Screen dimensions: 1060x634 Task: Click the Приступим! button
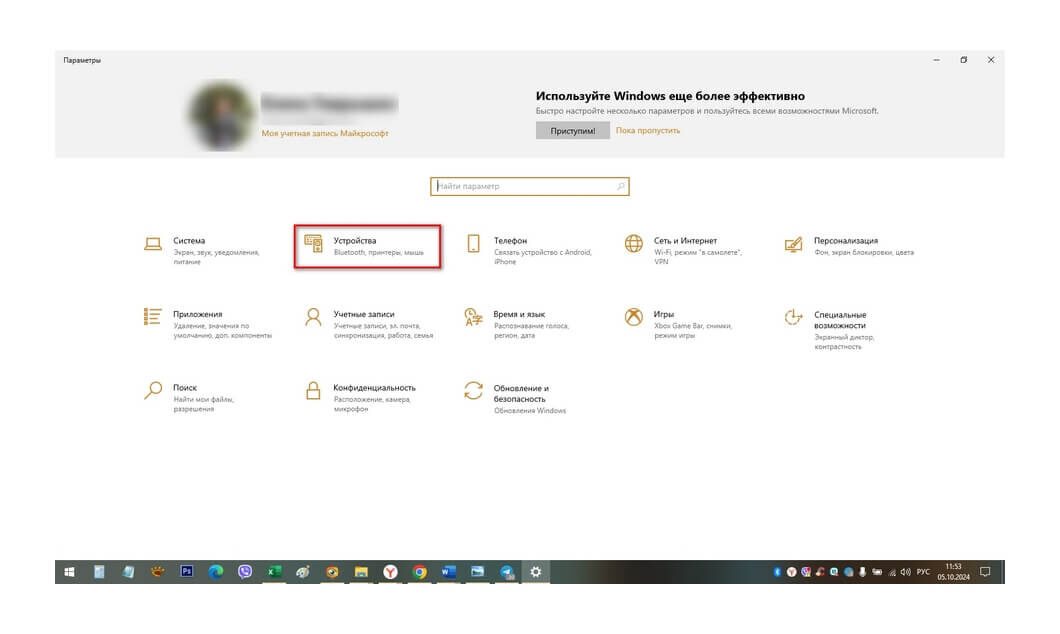click(x=573, y=130)
